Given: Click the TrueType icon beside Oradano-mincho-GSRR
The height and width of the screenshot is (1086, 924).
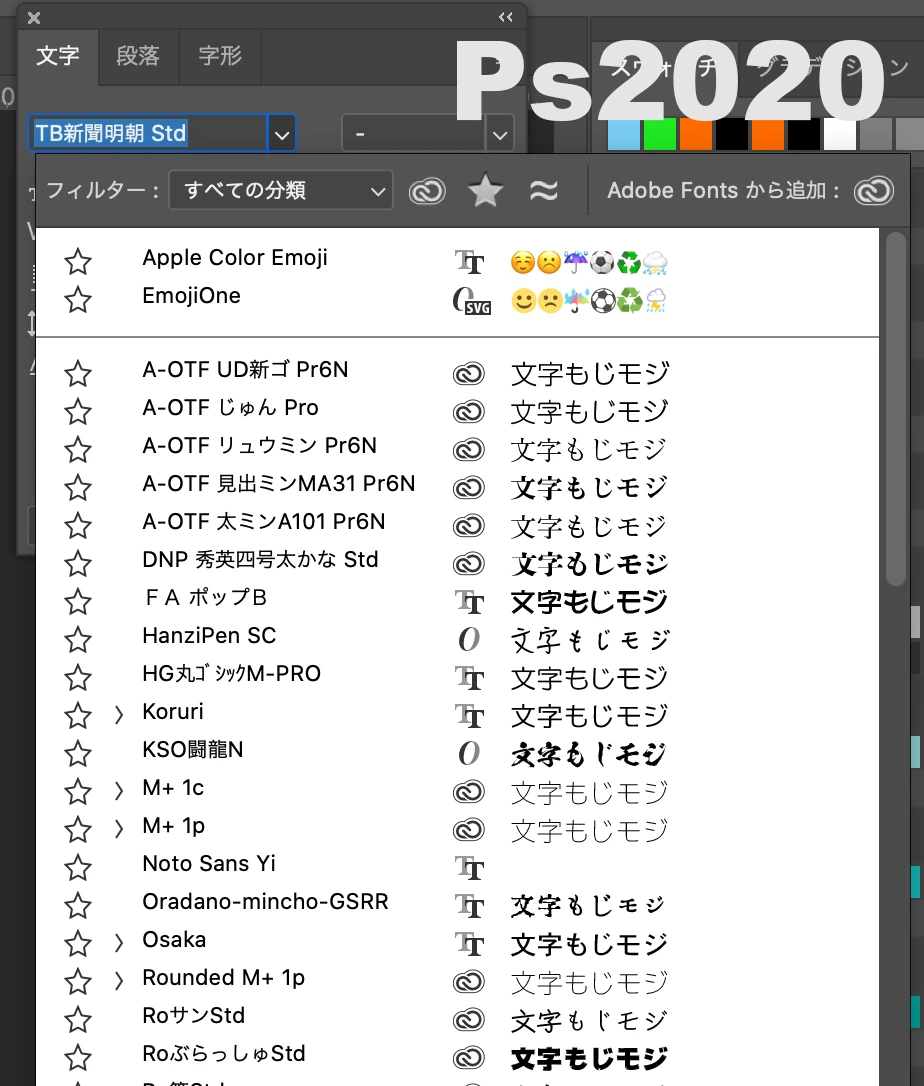Looking at the screenshot, I should coord(470,906).
